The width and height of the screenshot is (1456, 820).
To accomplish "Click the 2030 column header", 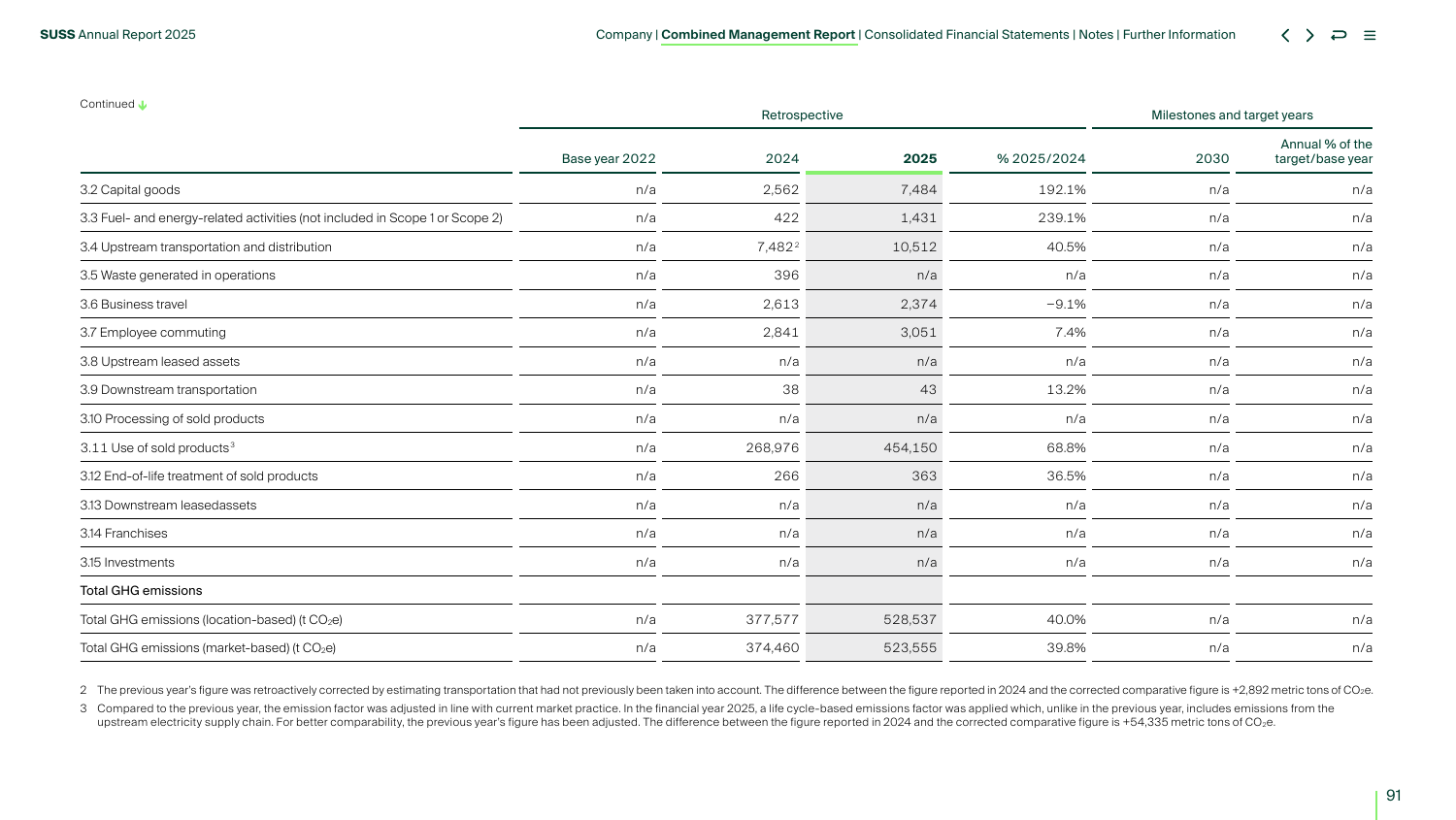I will [x=1212, y=159].
